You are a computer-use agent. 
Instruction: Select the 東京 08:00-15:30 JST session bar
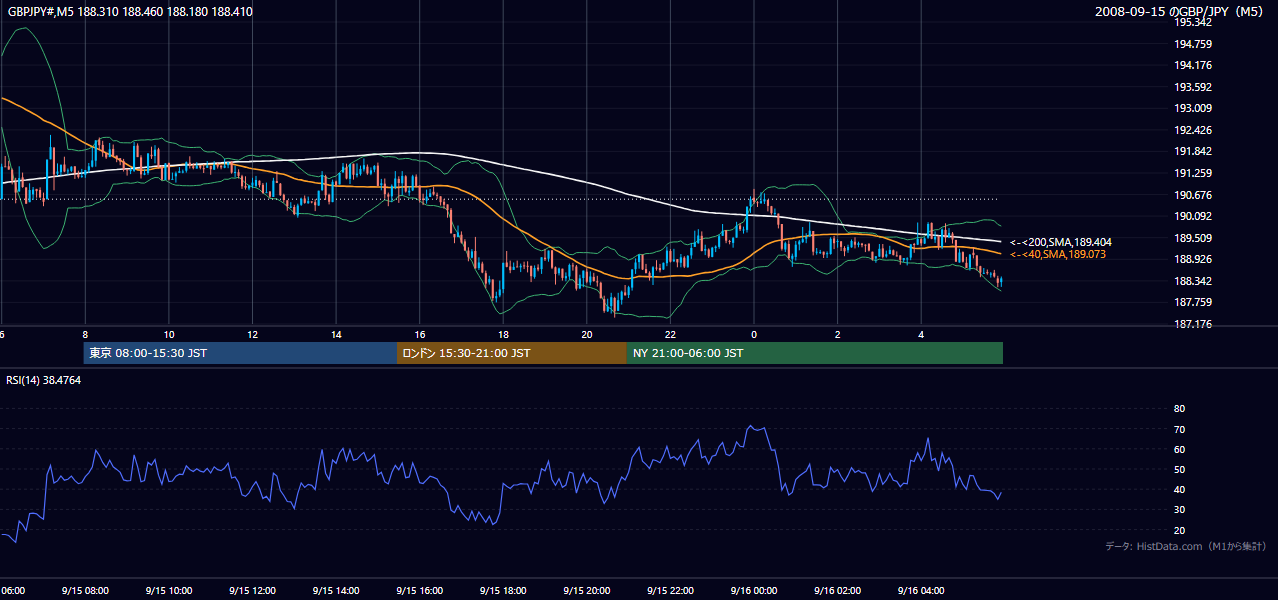[240, 353]
